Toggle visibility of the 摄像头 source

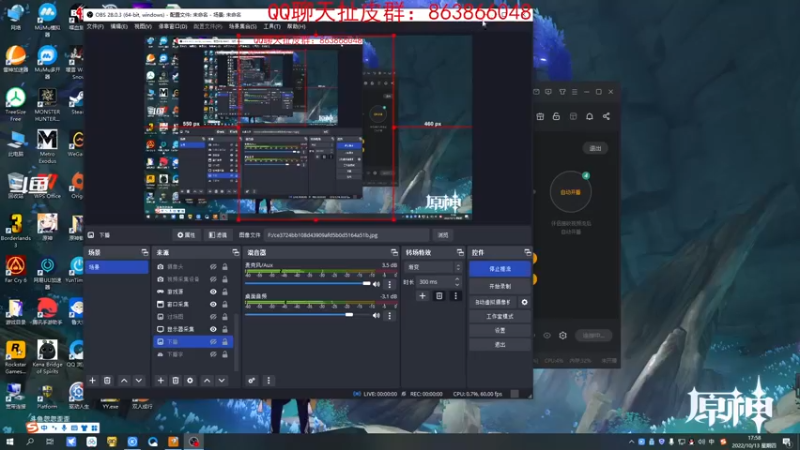(x=213, y=267)
